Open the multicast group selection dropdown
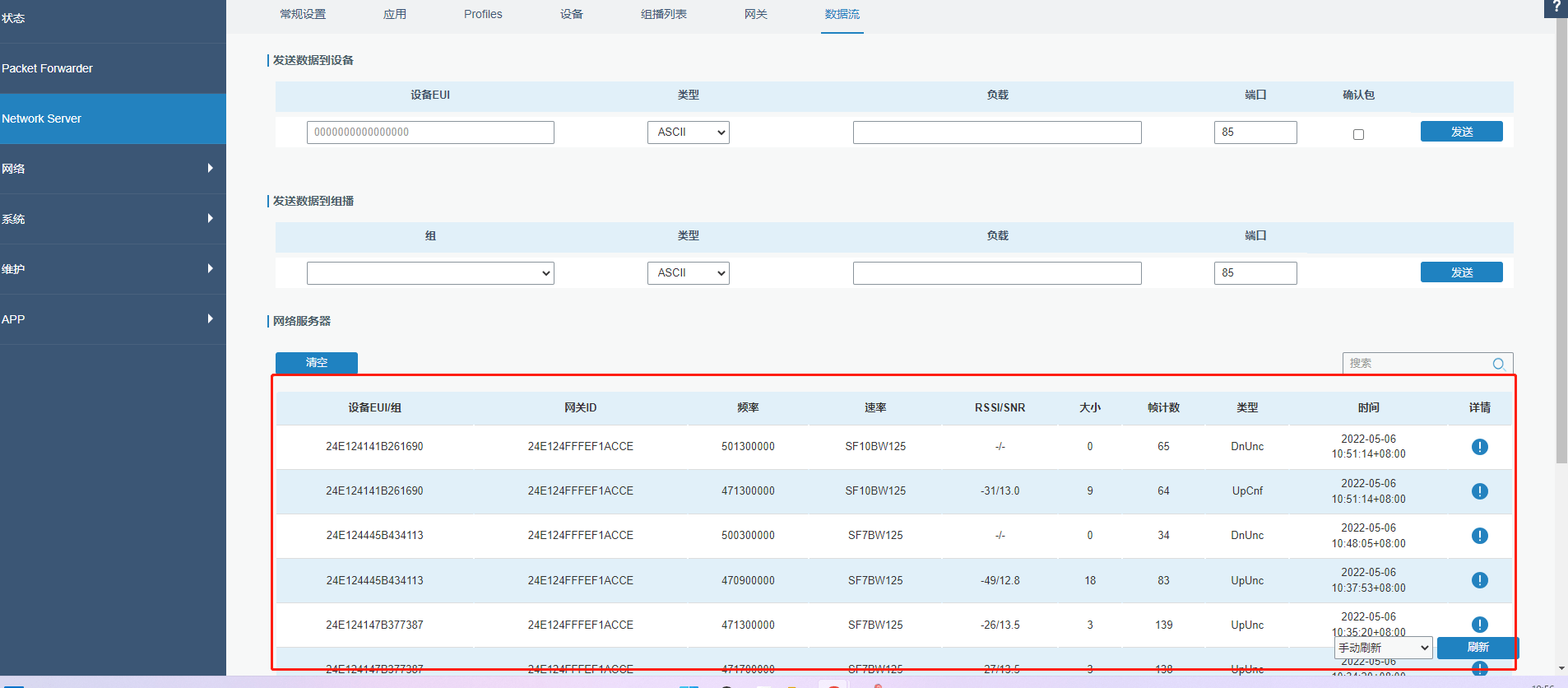The height and width of the screenshot is (688, 1568). 430,273
